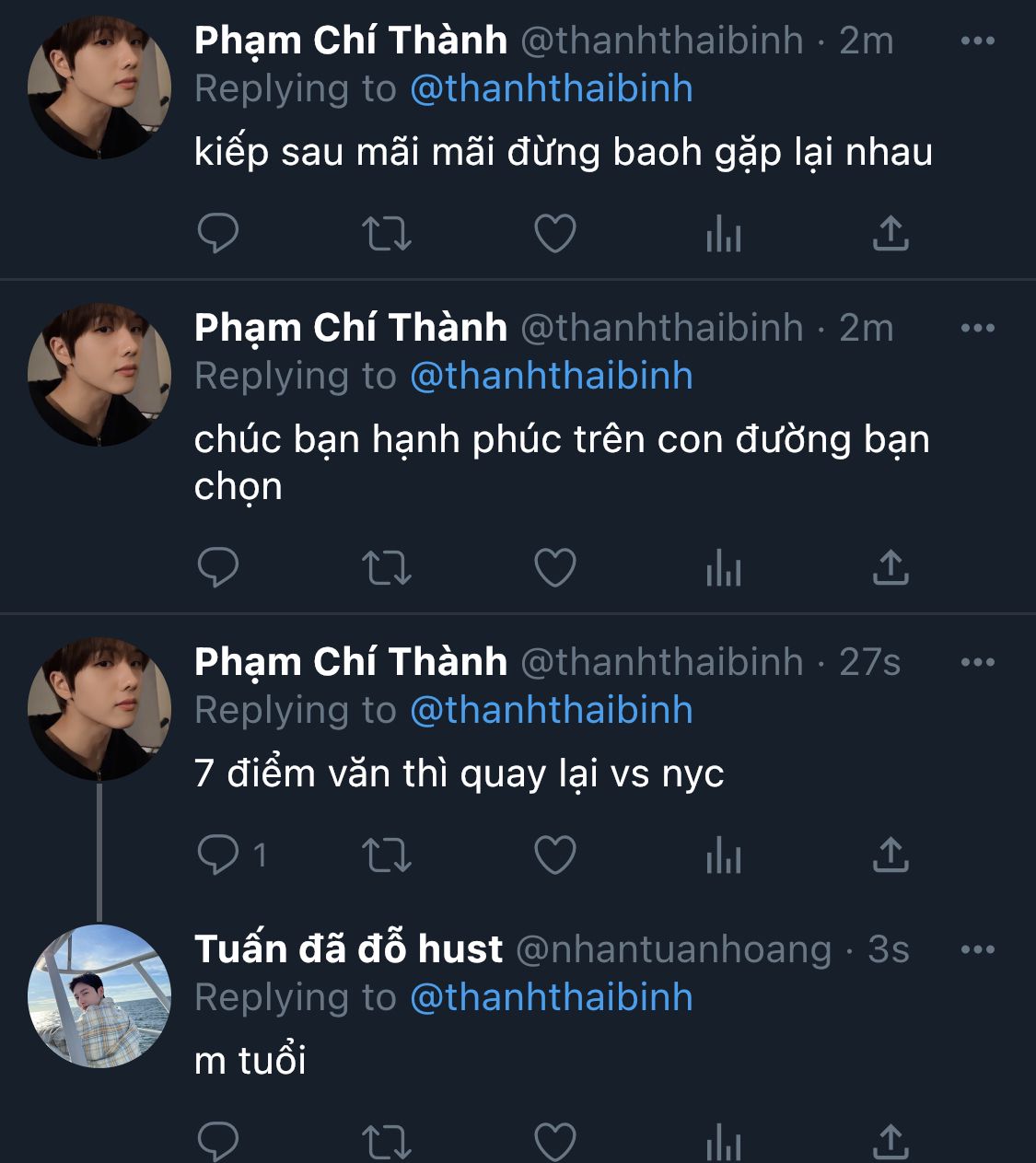Reply to the 'kiếp sau mãi mãi' tweet
The image size is (1036, 1163).
tap(218, 233)
